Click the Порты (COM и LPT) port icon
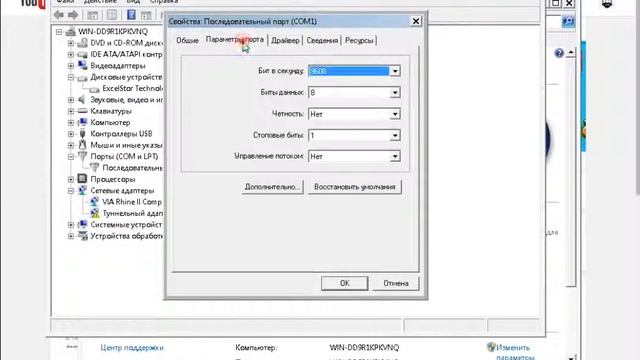Screen dimensions: 640x360 (x=82, y=156)
